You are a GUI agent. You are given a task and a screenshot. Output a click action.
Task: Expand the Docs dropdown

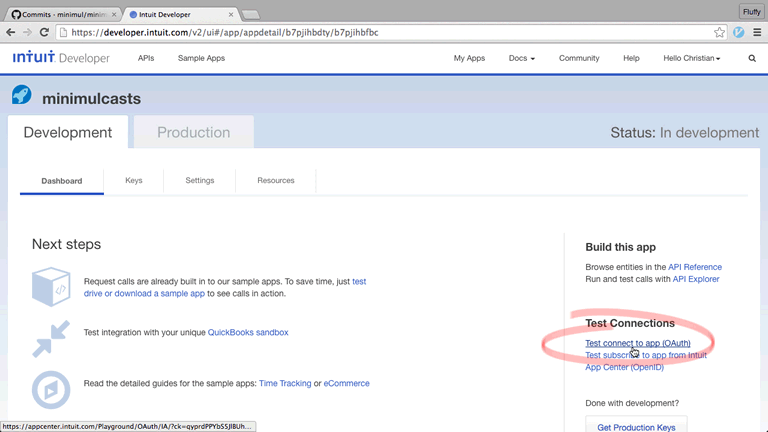pyautogui.click(x=522, y=58)
